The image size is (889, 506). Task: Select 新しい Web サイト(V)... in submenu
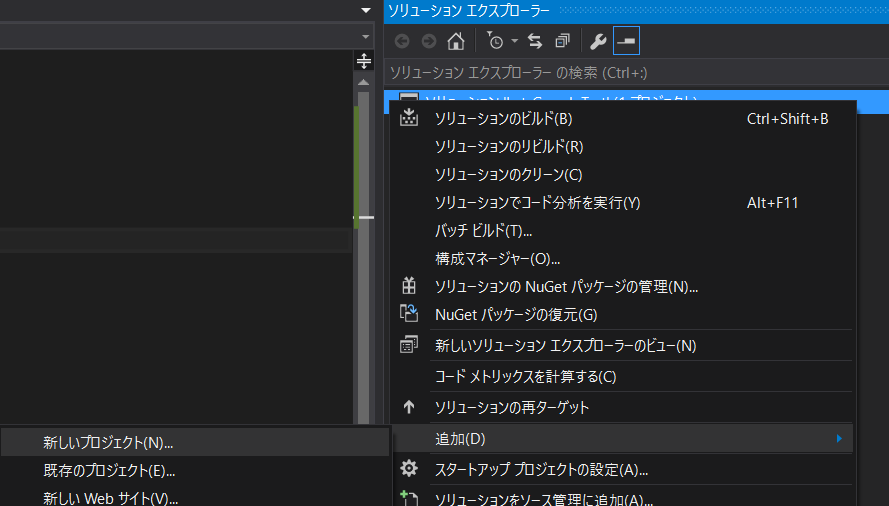tap(195, 497)
